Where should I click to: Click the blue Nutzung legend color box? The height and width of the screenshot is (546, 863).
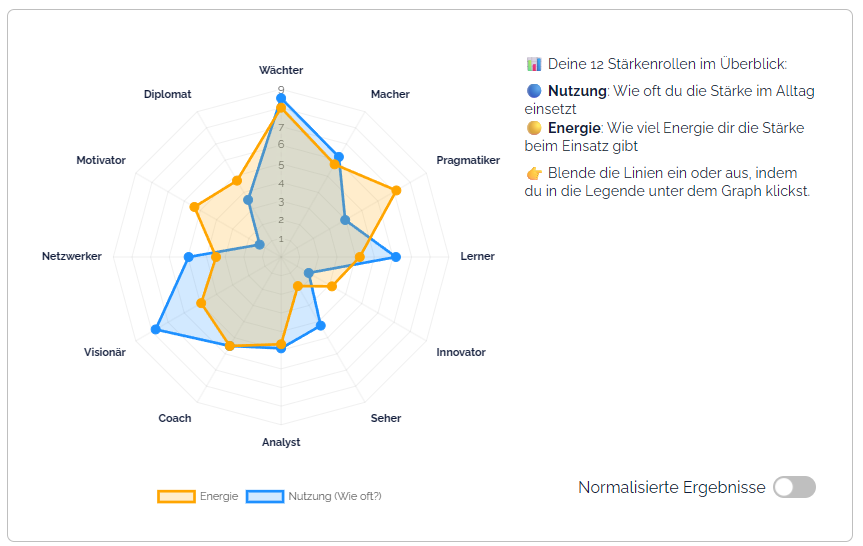point(265,496)
